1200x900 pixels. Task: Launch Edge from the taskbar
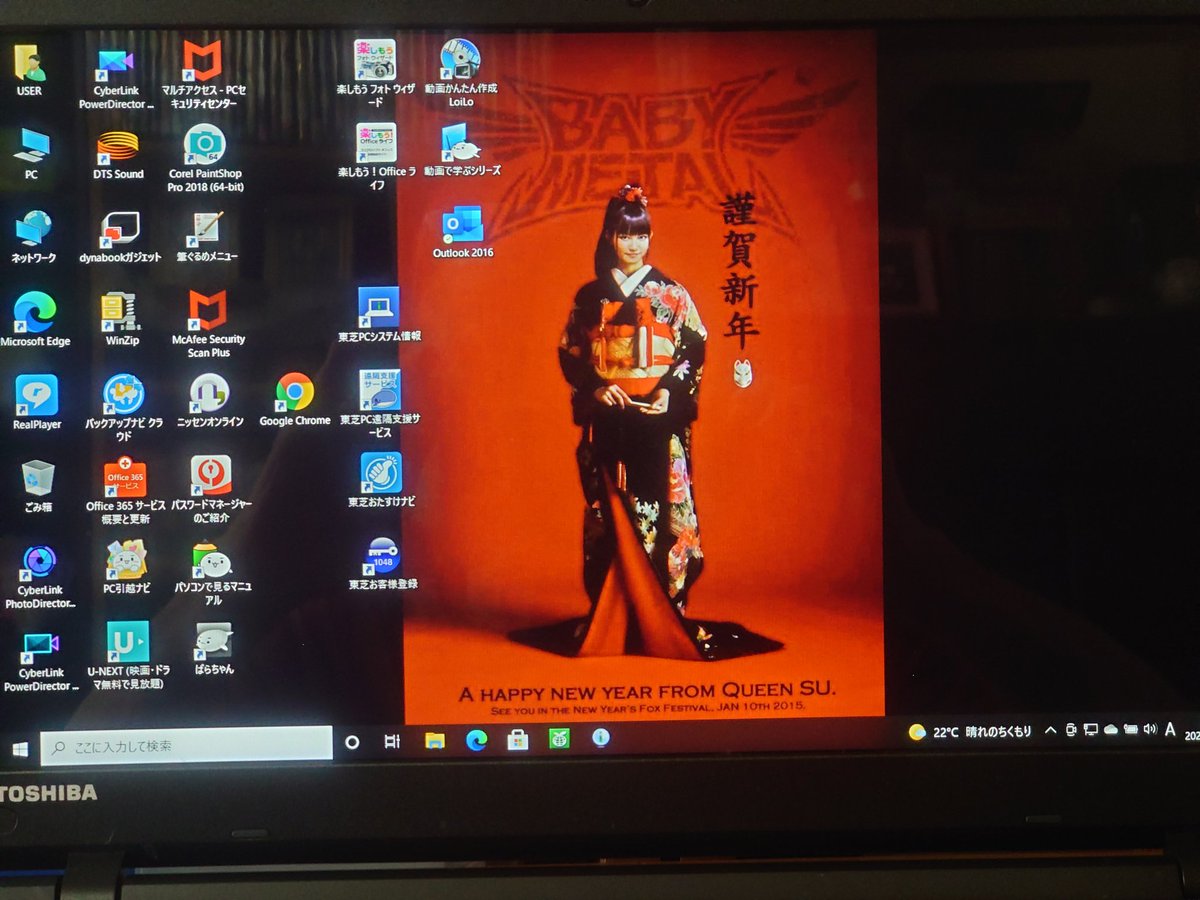pyautogui.click(x=476, y=740)
